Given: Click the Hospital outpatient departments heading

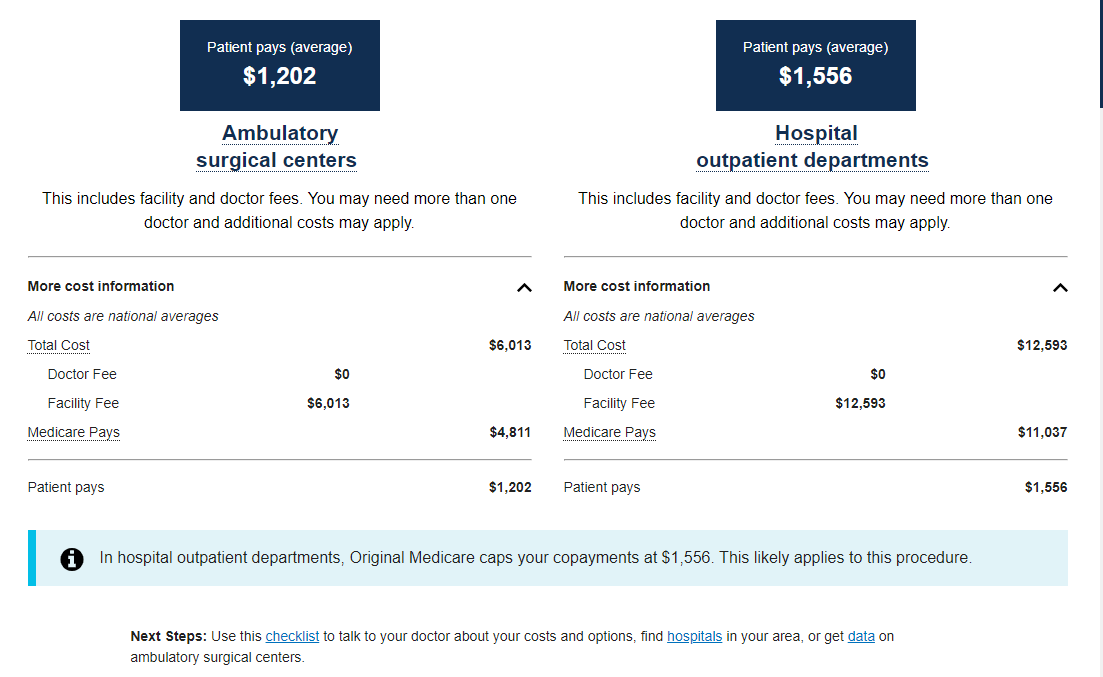Looking at the screenshot, I should pos(813,147).
